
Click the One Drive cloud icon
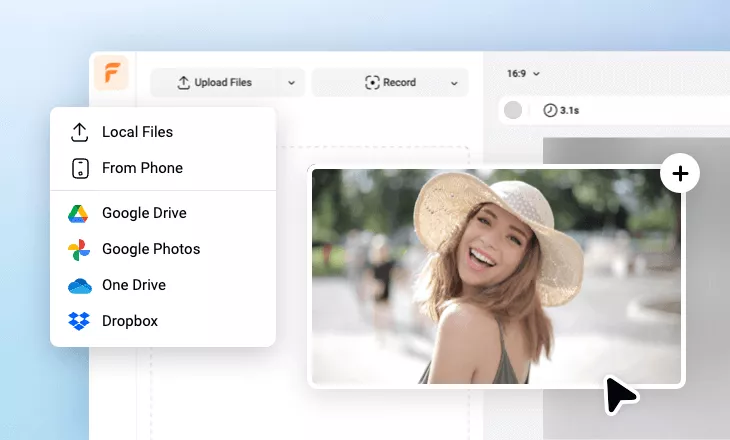click(x=79, y=285)
